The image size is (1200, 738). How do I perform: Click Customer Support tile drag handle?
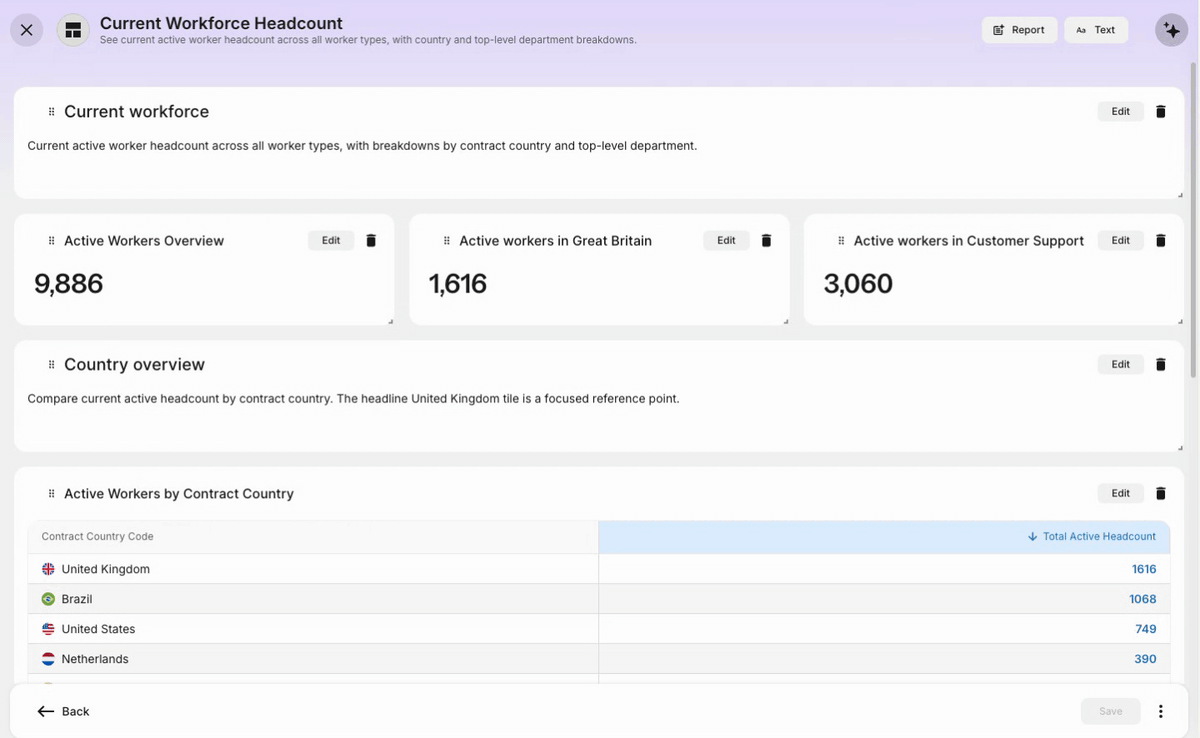[841, 241]
